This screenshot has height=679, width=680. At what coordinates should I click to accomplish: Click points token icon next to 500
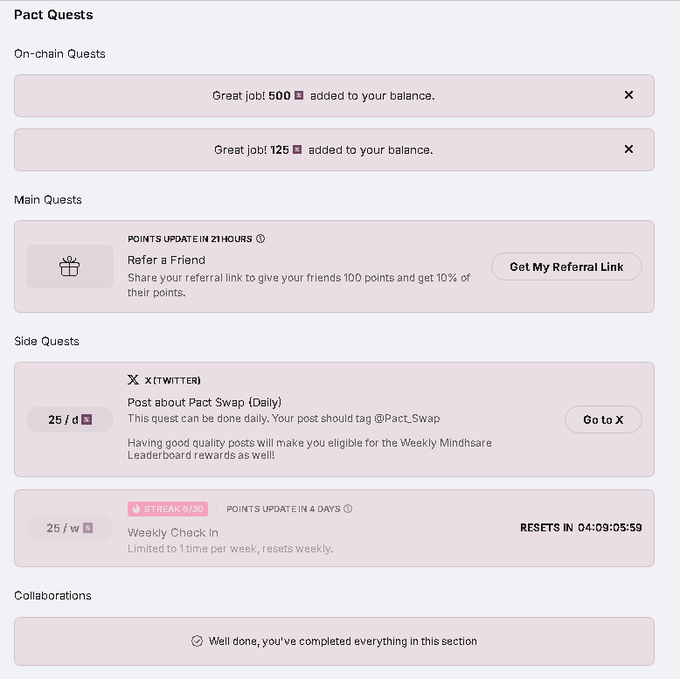tap(299, 95)
